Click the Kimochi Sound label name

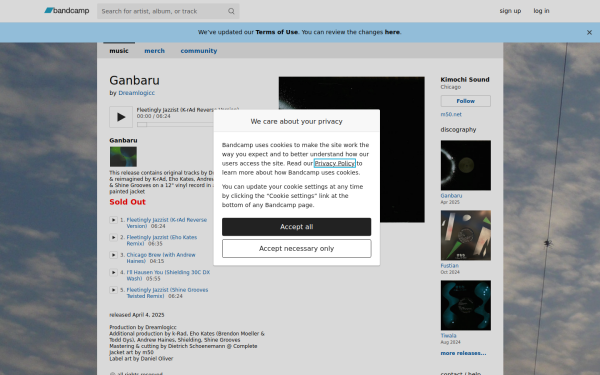tap(465, 80)
